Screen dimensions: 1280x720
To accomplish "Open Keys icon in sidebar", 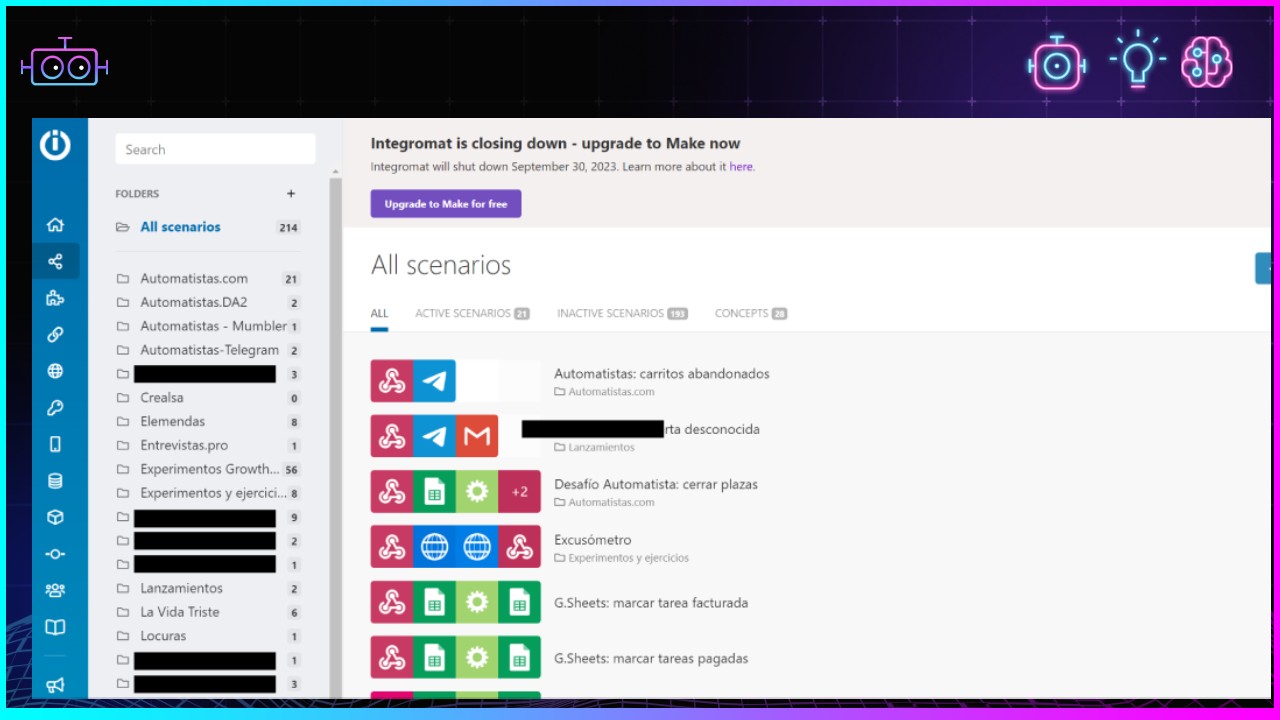I will click(55, 408).
